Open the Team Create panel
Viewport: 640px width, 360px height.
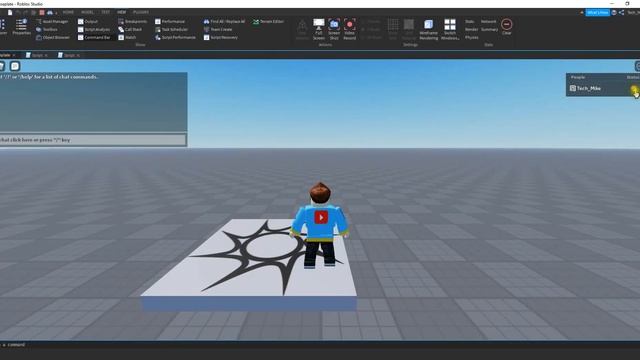coord(218,29)
